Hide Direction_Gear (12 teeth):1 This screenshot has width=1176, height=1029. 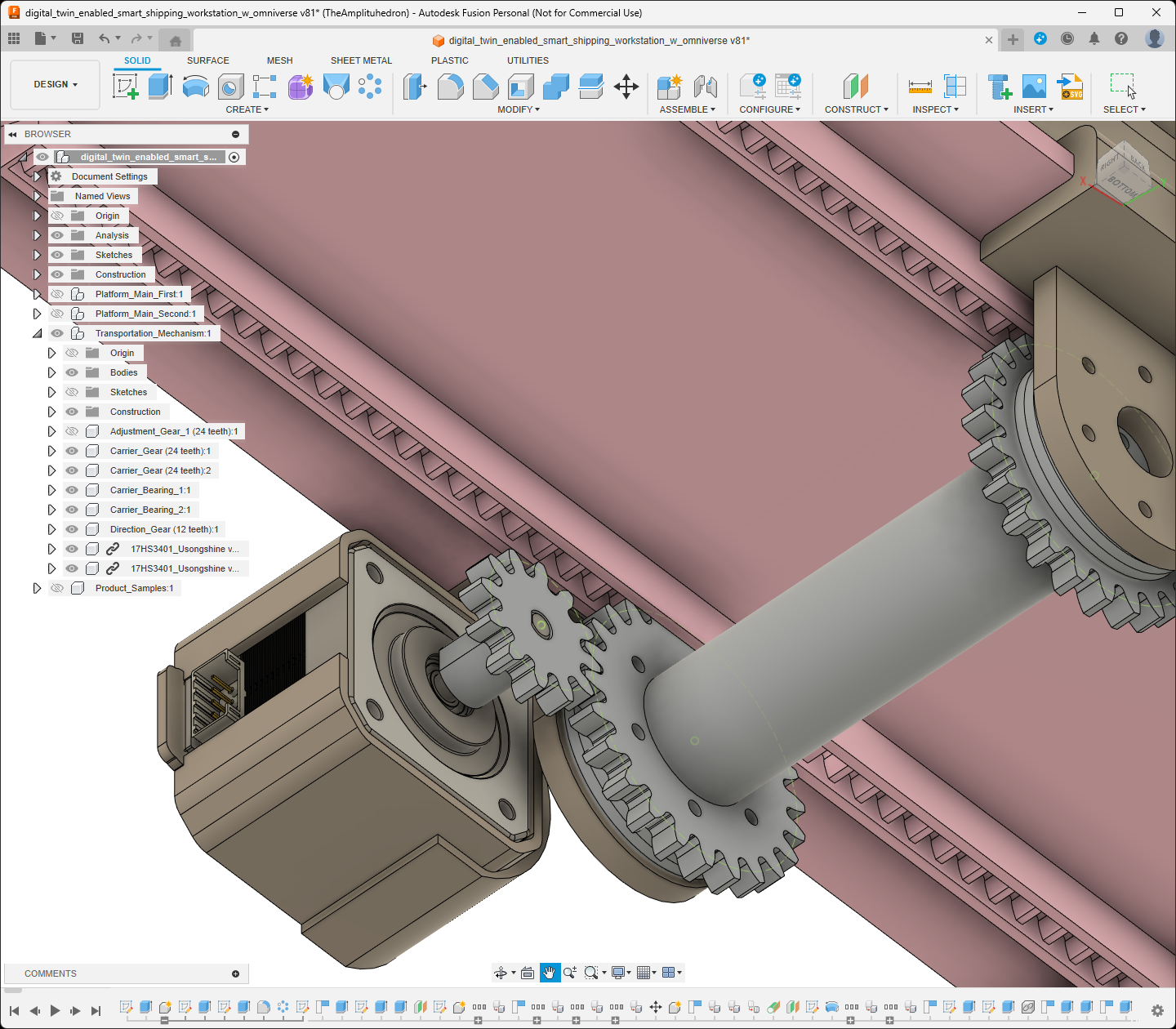pyautogui.click(x=72, y=529)
